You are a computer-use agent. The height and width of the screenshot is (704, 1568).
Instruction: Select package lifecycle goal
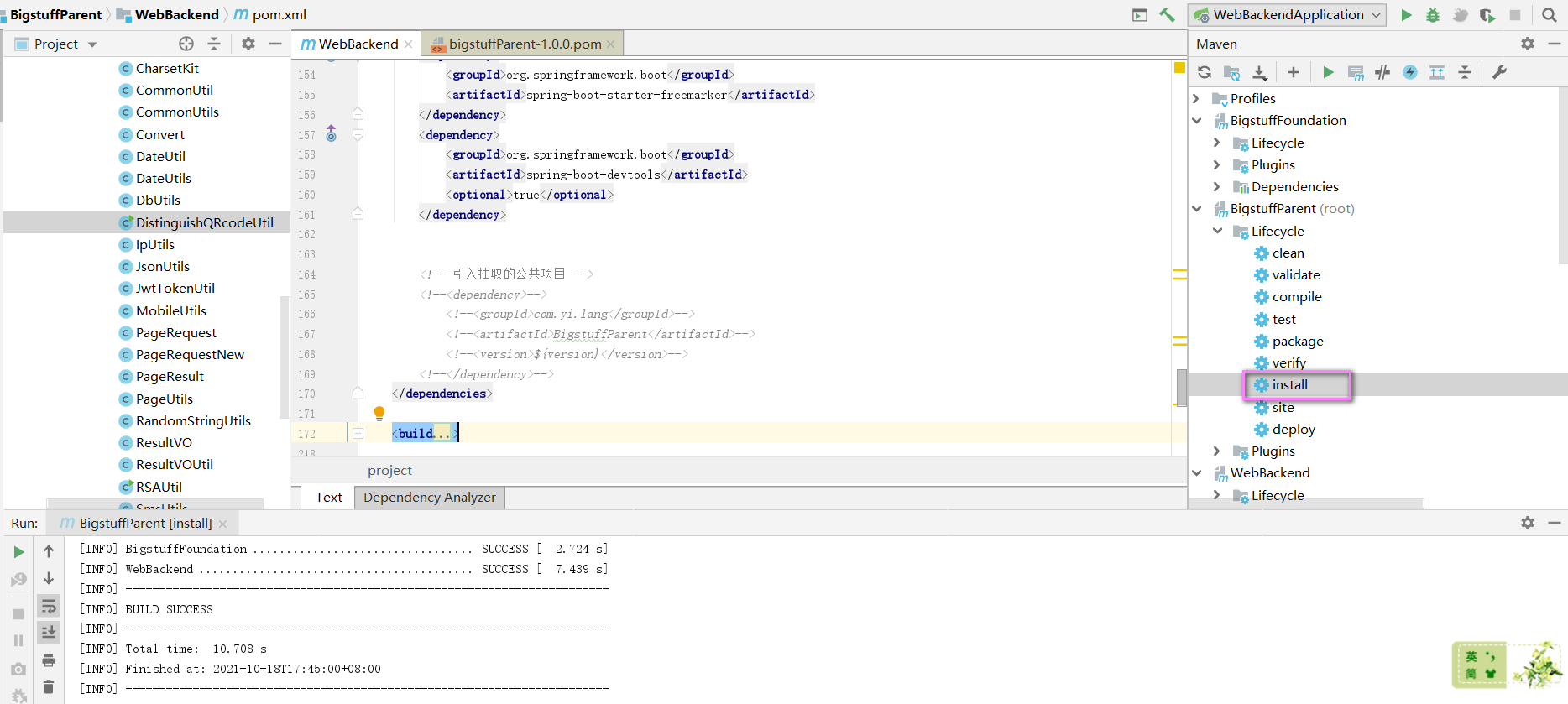pos(1298,342)
